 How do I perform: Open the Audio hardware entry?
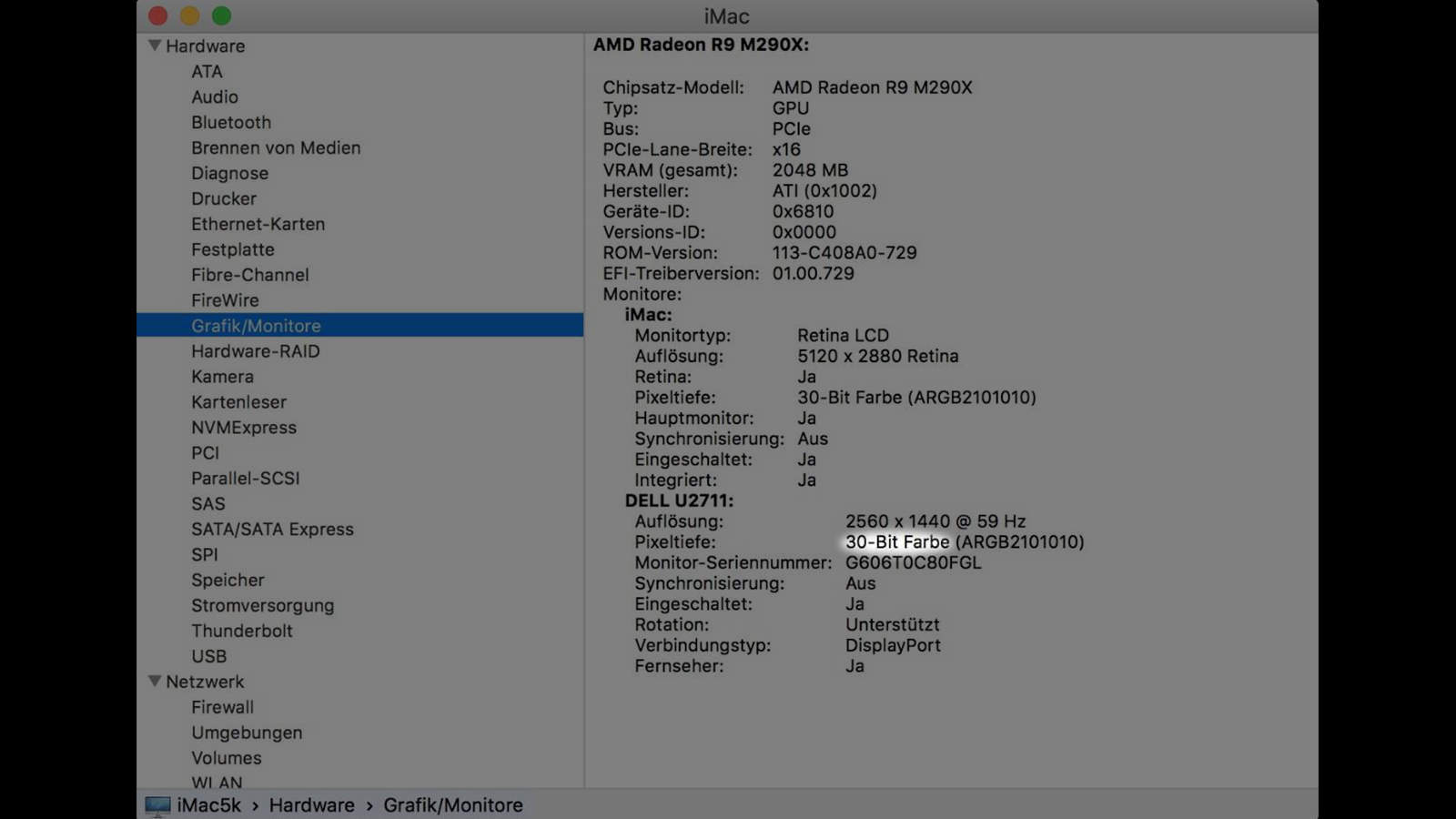coord(215,96)
